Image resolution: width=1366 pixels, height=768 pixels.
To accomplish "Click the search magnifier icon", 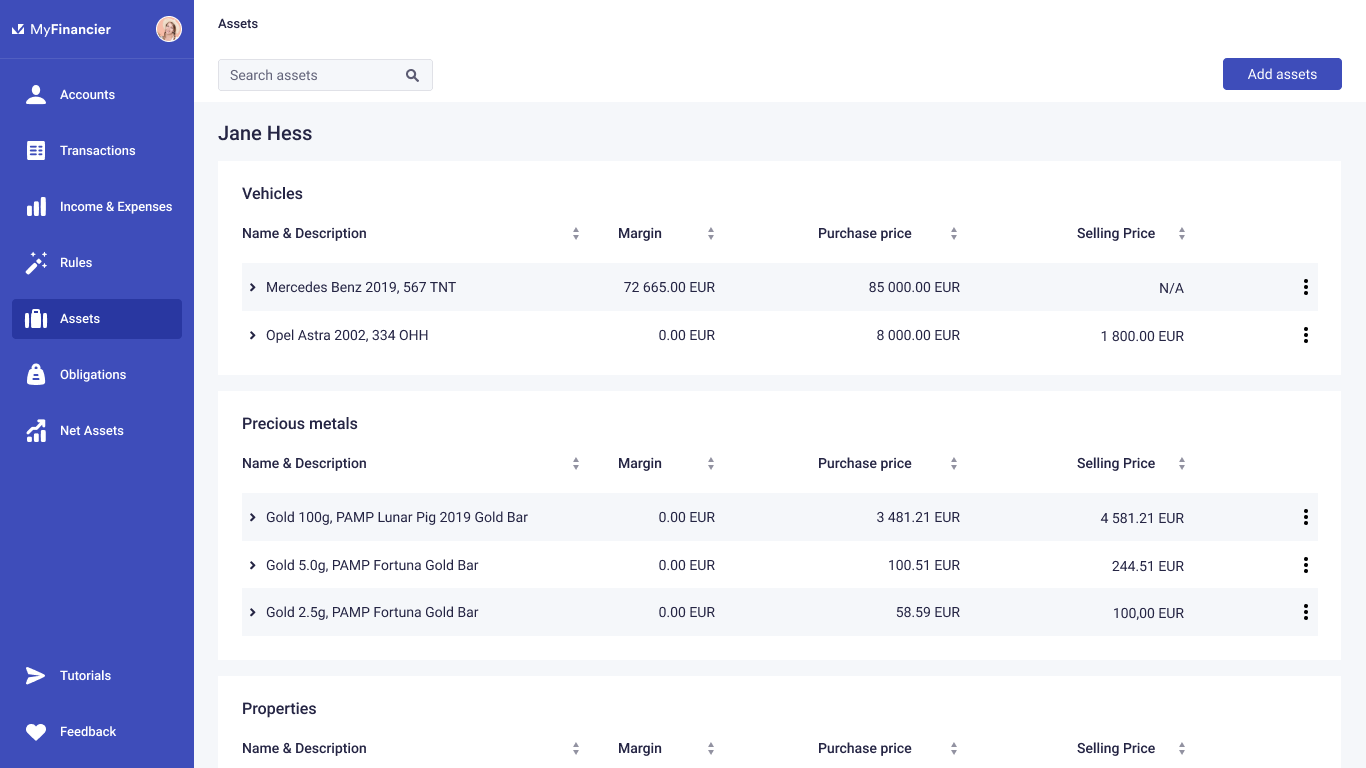I will tap(412, 75).
